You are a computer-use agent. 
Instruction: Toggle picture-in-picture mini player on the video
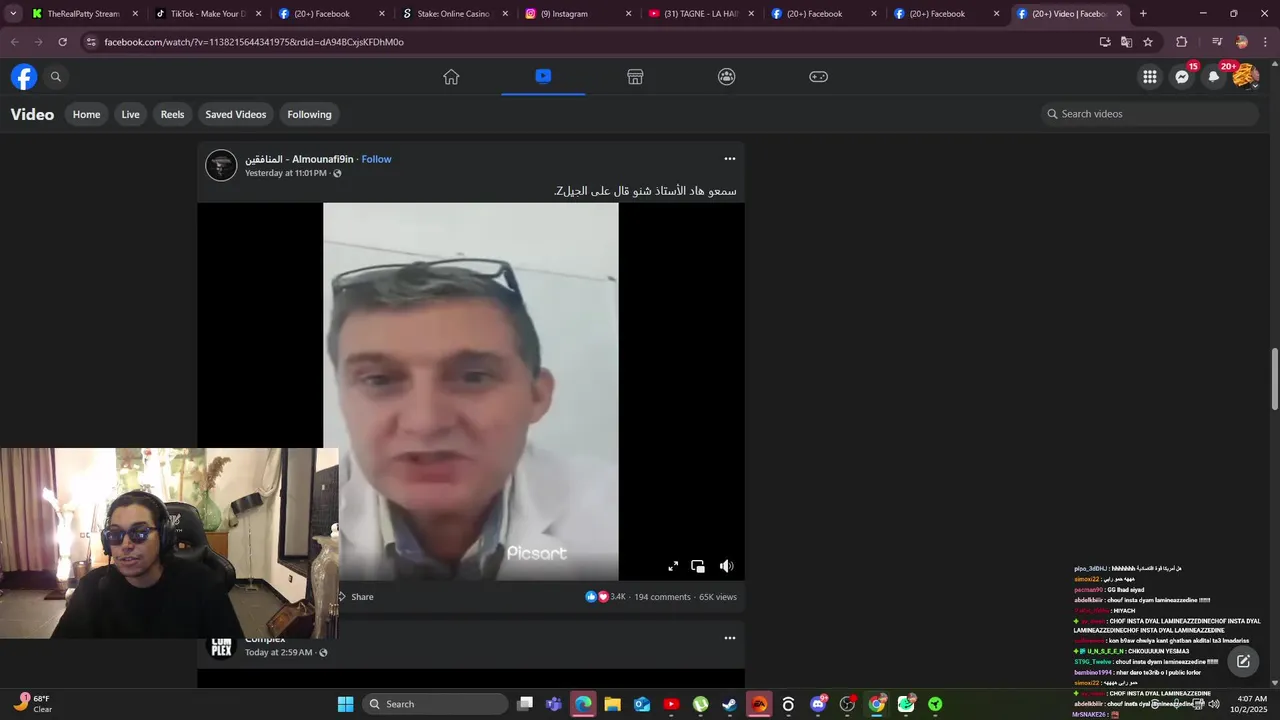coord(698,566)
